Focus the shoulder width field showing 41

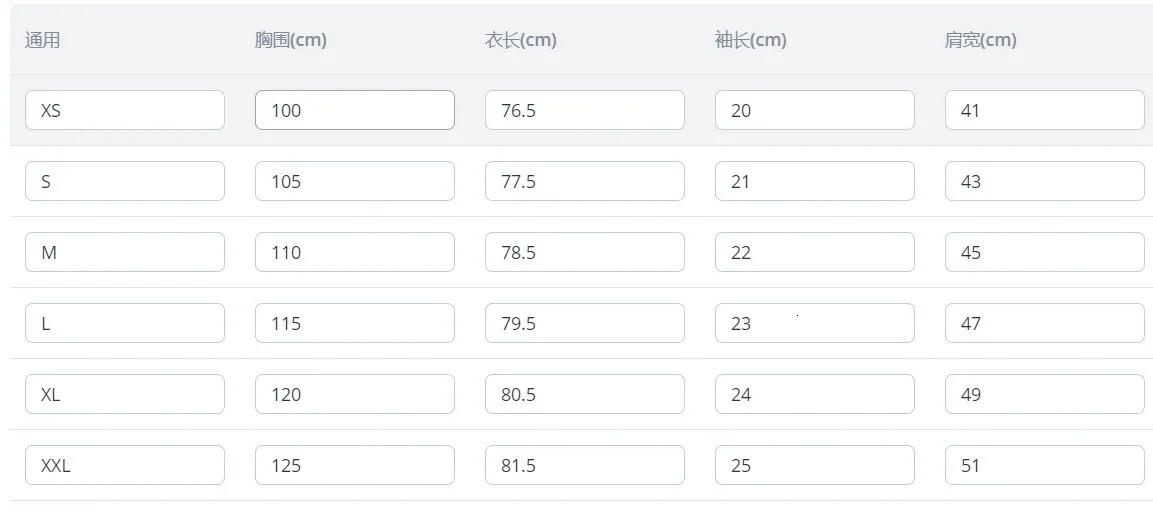1044,110
